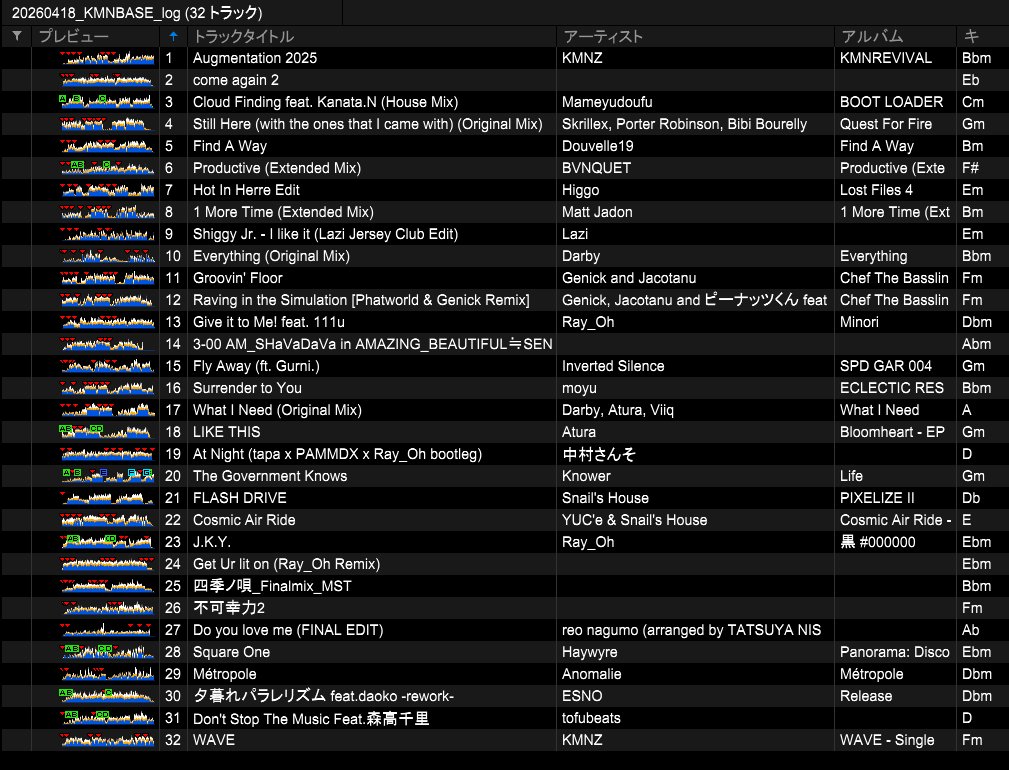Select Get Ur lit on (Ray_Oh Remix)
1009x770 pixels.
click(x=286, y=564)
